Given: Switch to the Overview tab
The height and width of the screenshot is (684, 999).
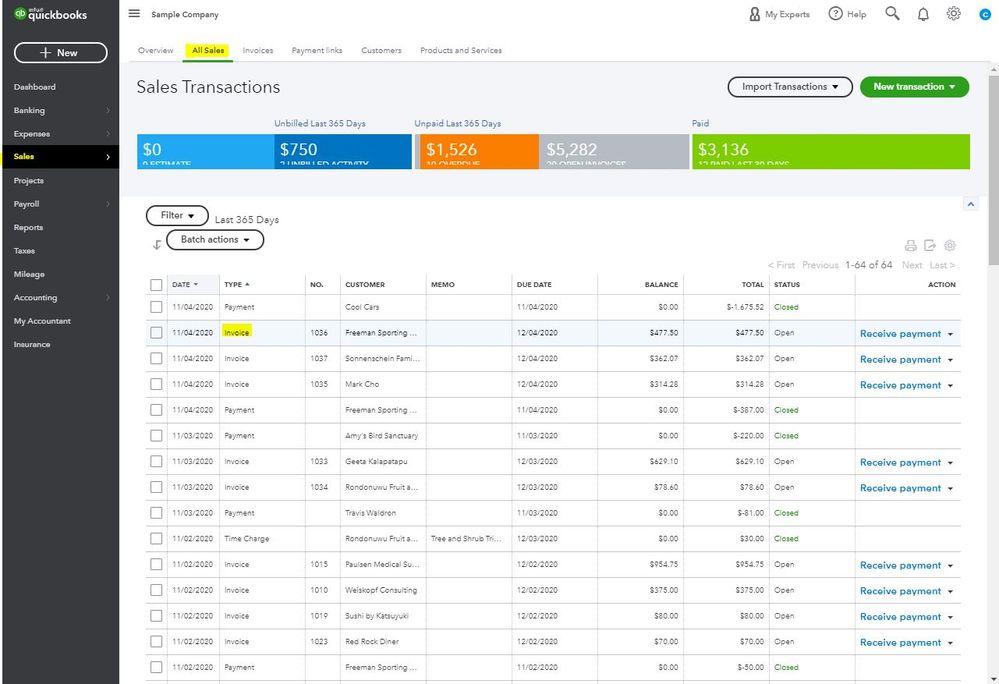Looking at the screenshot, I should pos(155,50).
